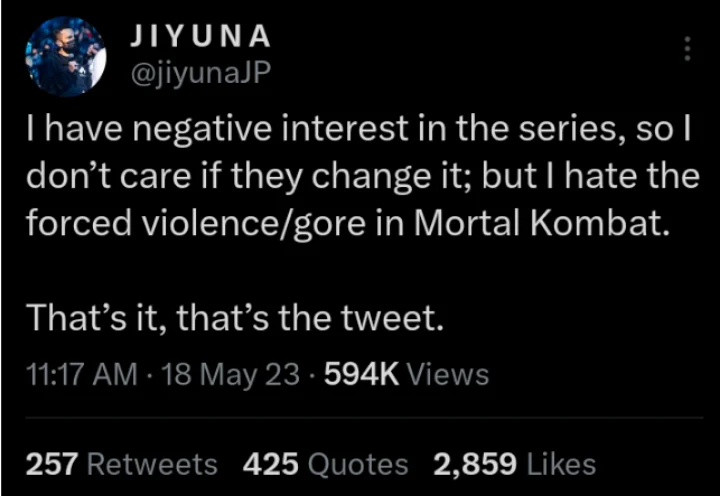Screen dimensions: 720x496
Task: Show the 2,859 Likes list
Action: (x=514, y=464)
